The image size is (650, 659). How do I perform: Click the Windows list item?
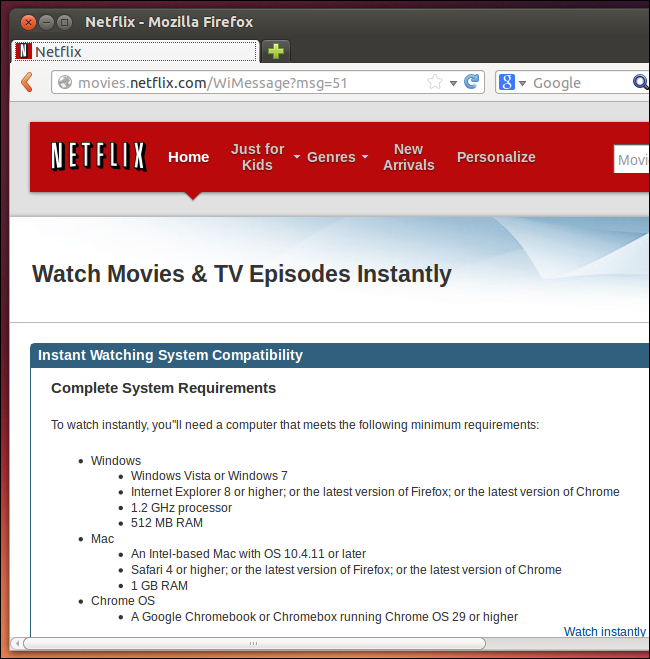tap(116, 461)
